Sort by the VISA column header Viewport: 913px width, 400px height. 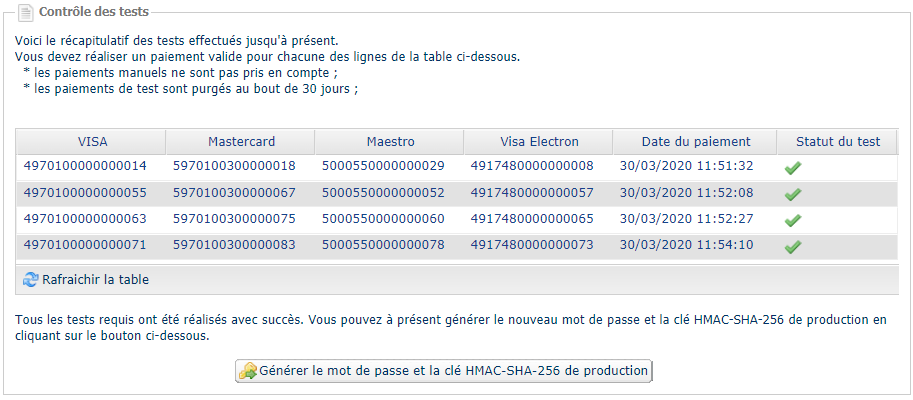[x=91, y=142]
